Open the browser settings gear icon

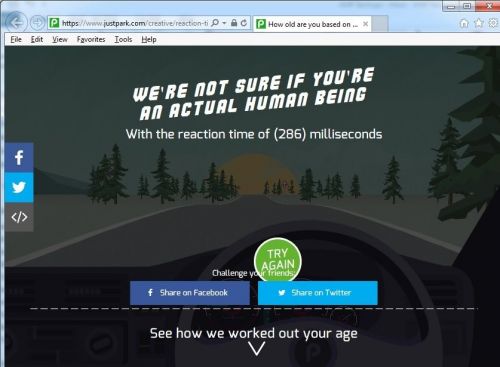(x=493, y=23)
